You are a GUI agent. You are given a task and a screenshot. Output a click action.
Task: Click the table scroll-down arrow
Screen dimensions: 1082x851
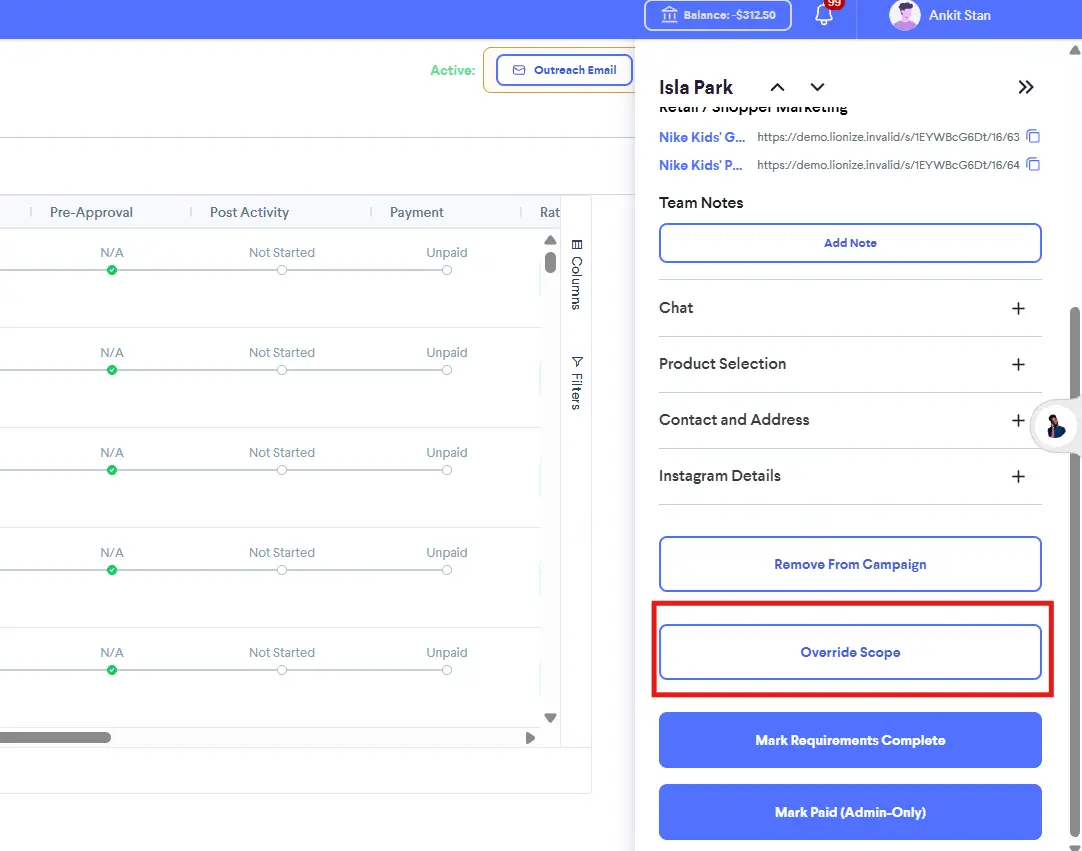(x=550, y=718)
